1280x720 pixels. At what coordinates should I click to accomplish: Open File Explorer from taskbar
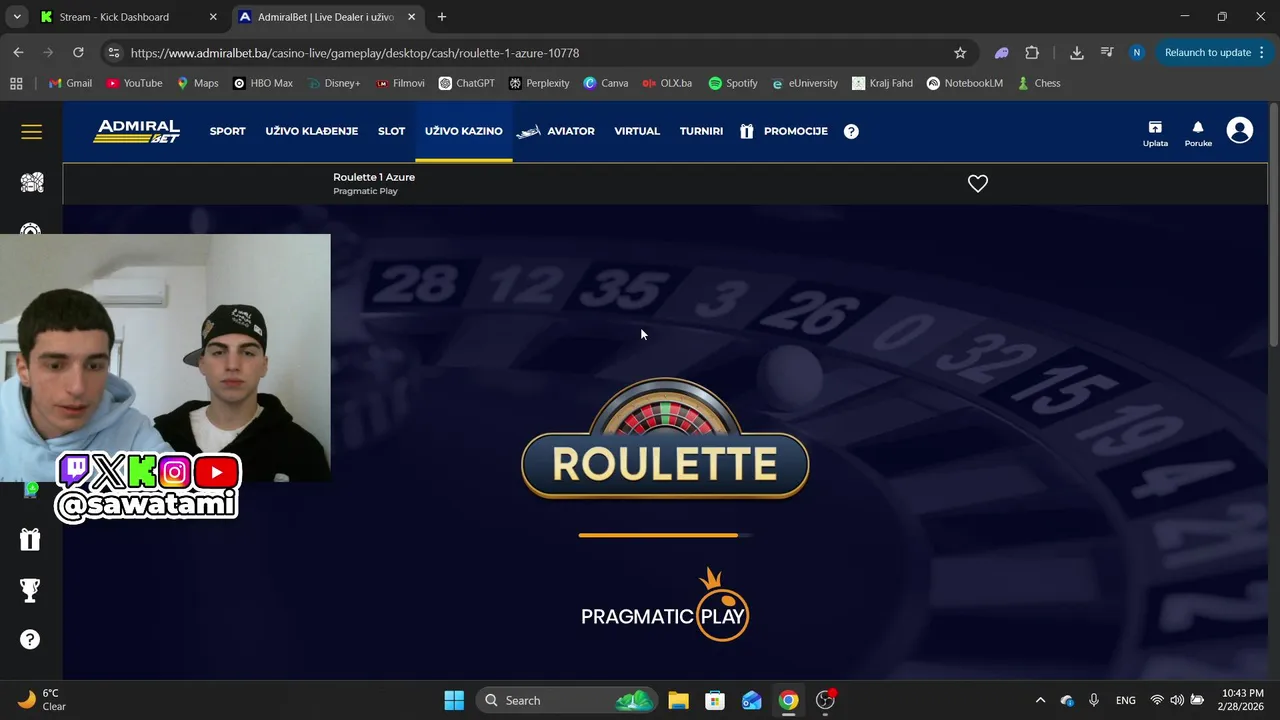pos(678,700)
